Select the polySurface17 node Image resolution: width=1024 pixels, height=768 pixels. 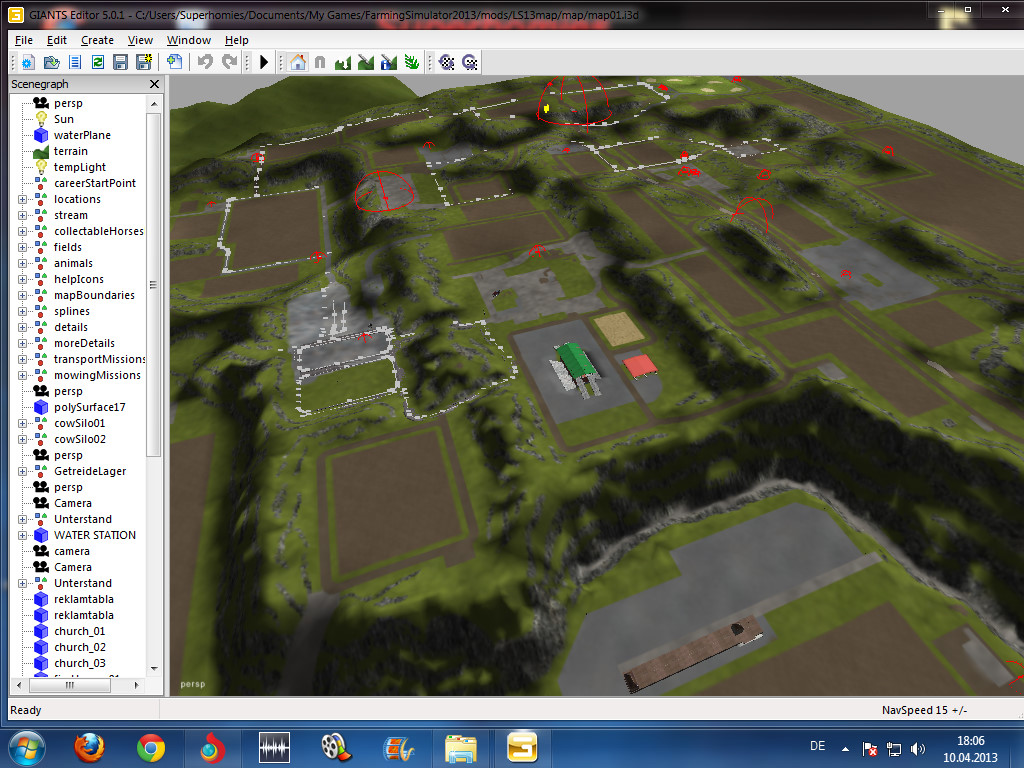[x=89, y=407]
